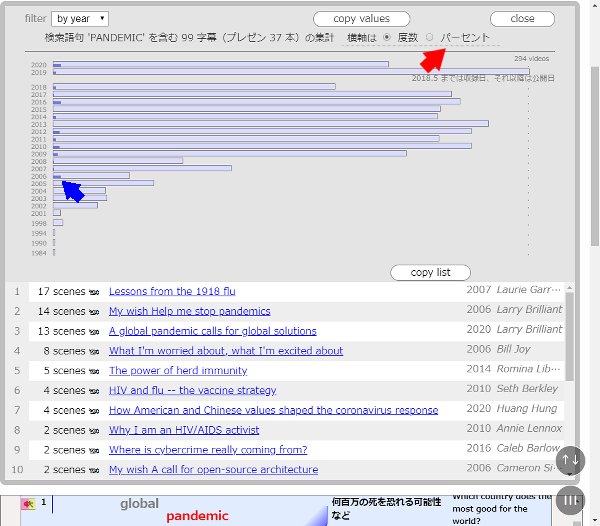Screen dimensions: 600x526
Task: Select the パーセント radio button
Action: pyautogui.click(x=431, y=37)
